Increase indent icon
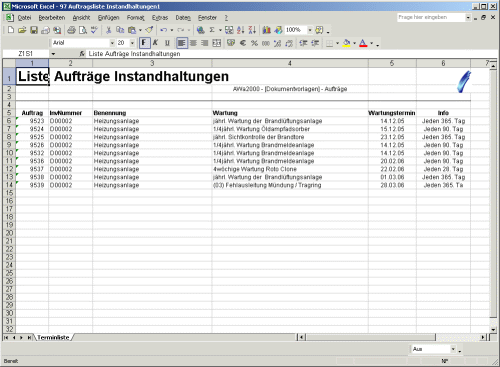The image size is (500, 367). click(315, 43)
